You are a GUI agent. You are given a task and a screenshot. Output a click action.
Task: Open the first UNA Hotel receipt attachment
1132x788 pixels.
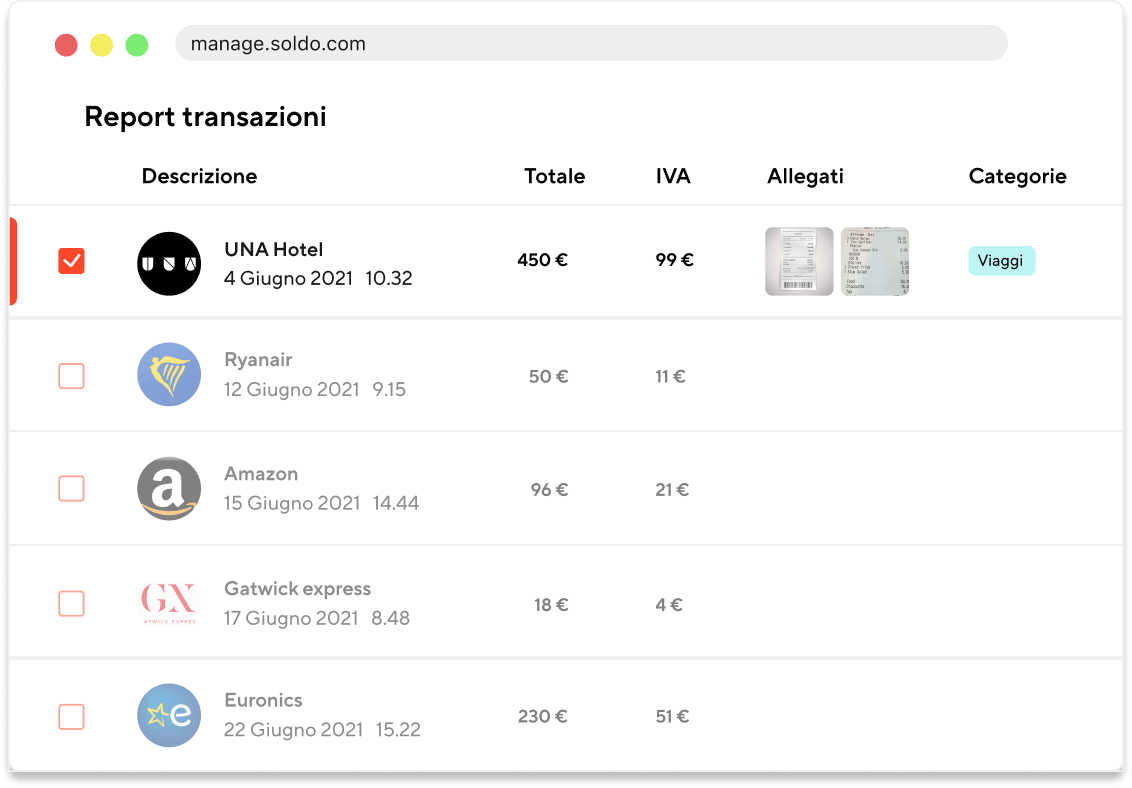(798, 262)
